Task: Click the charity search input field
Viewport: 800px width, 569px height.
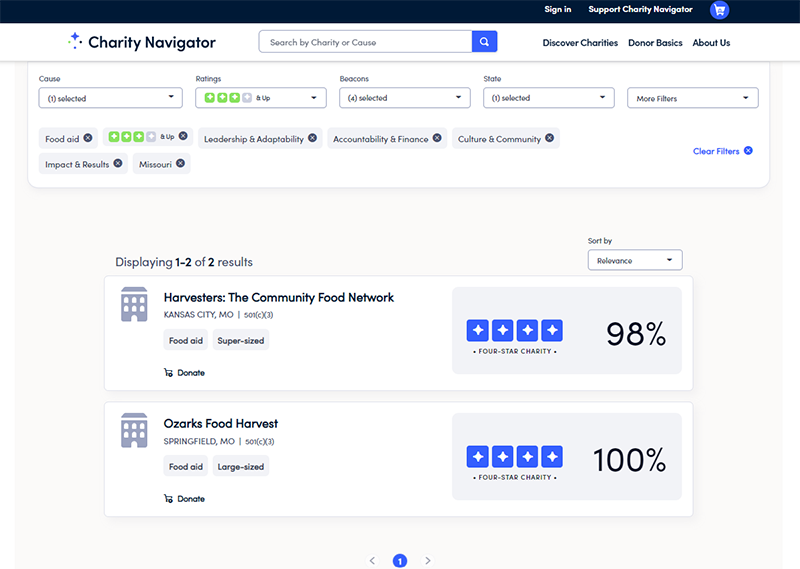Action: (365, 42)
